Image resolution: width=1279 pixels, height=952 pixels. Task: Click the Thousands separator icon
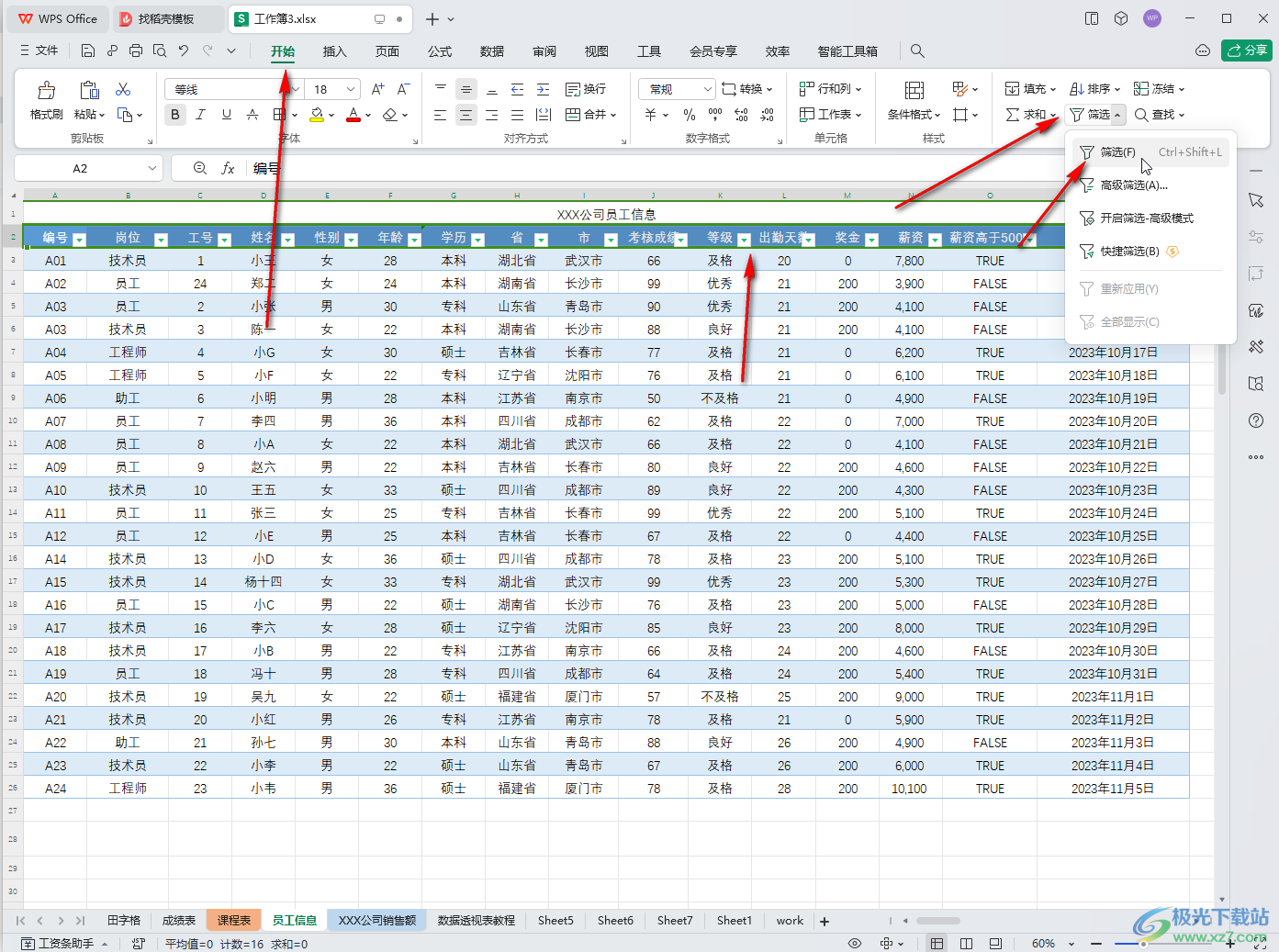715,115
